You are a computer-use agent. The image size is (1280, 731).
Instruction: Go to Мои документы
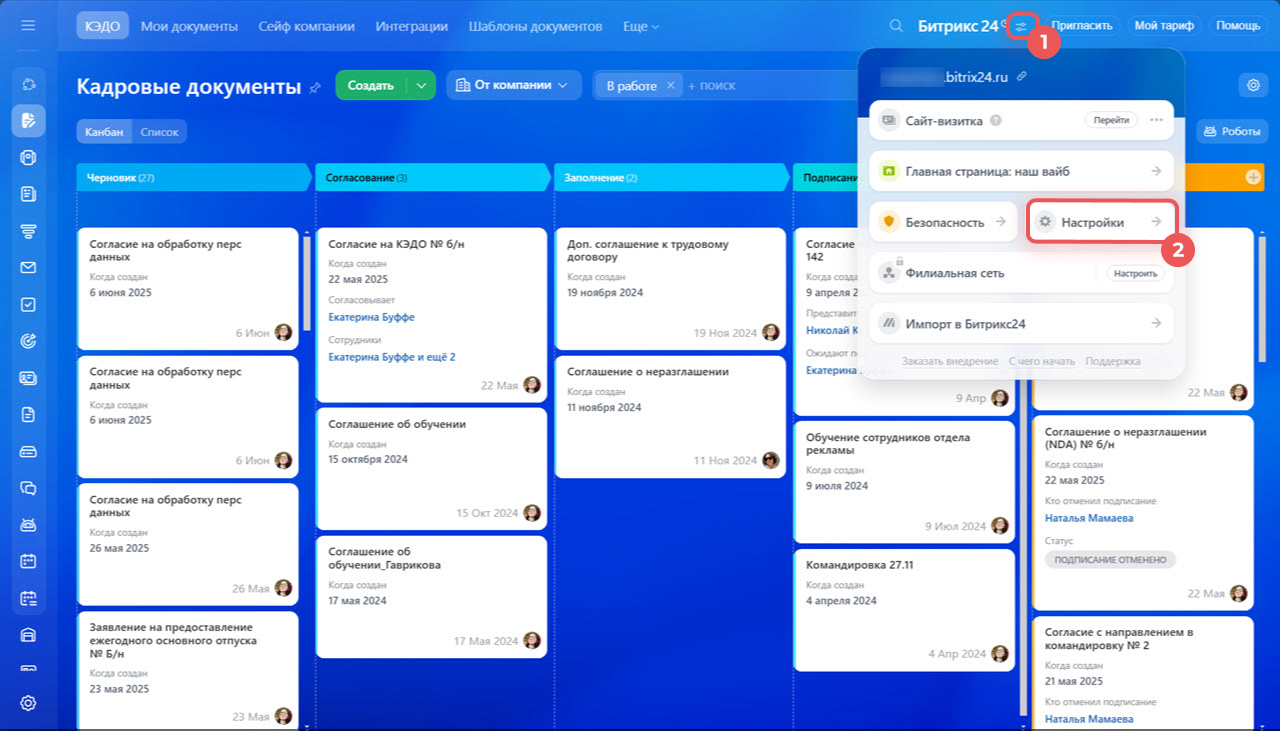coord(189,26)
